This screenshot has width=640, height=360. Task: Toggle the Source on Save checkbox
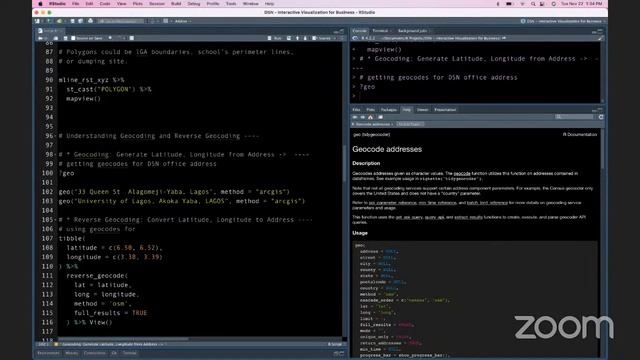click(x=73, y=38)
